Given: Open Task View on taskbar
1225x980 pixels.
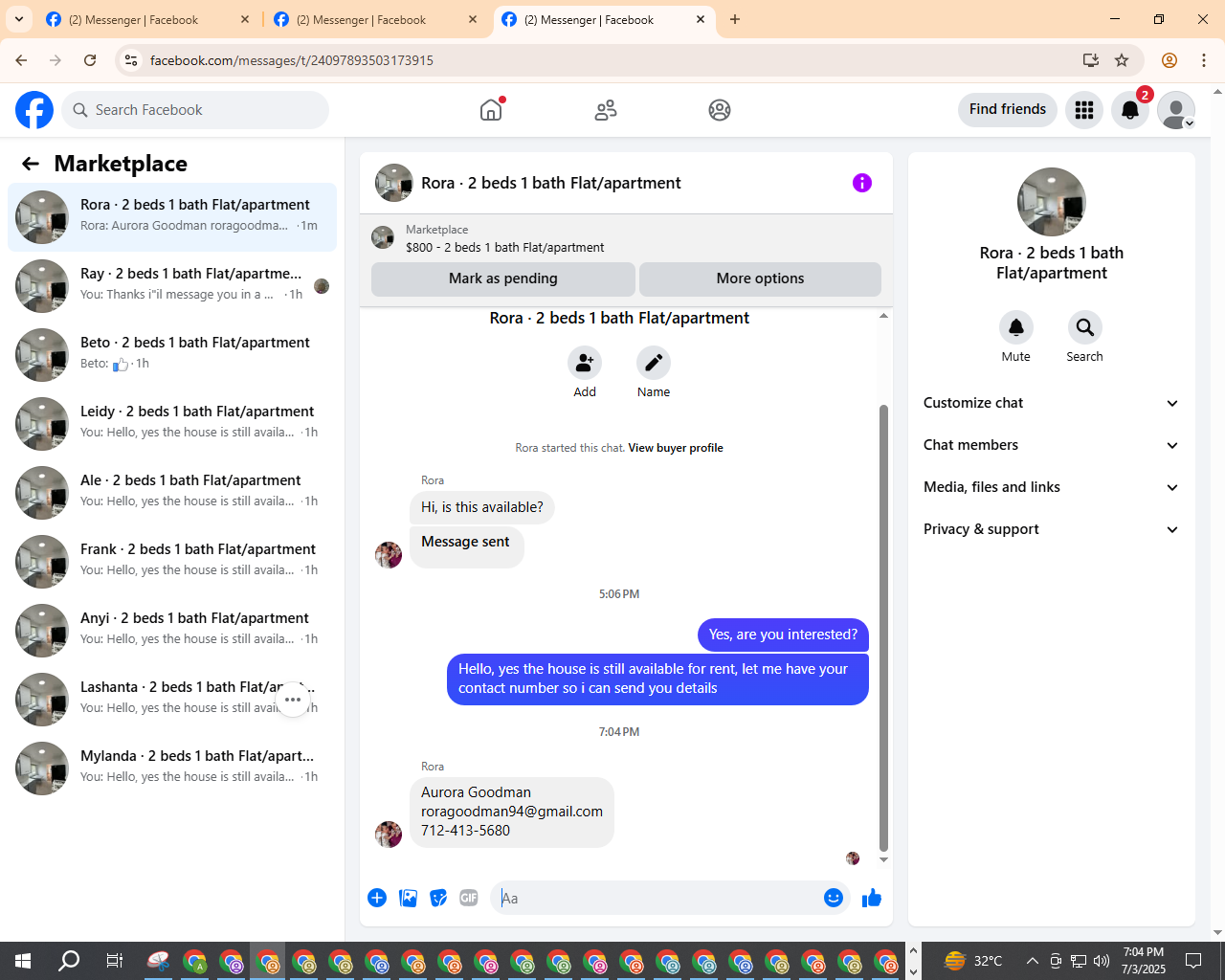Looking at the screenshot, I should click(x=114, y=961).
